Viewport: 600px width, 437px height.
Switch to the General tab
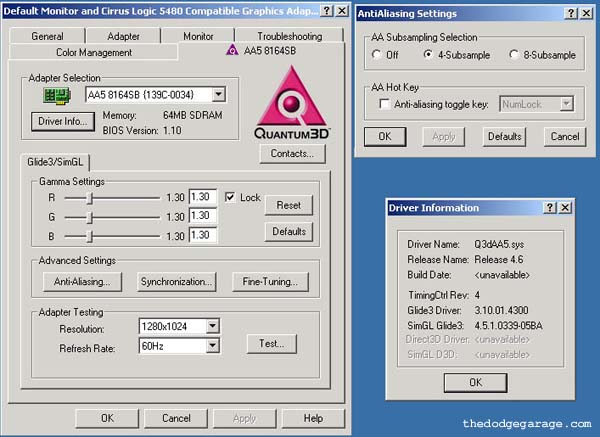(47, 36)
